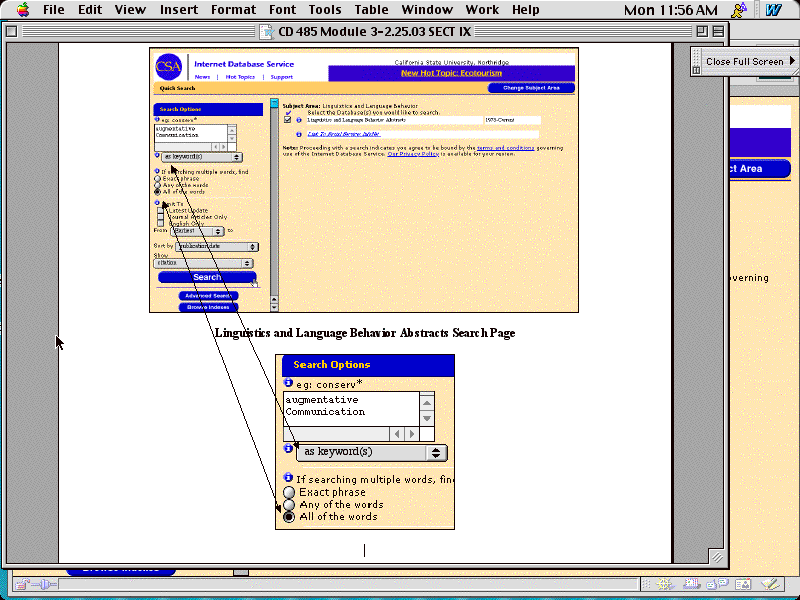Viewport: 800px width, 600px height.
Task: Click the padlock icon in bottom status bar
Action: click(21, 584)
